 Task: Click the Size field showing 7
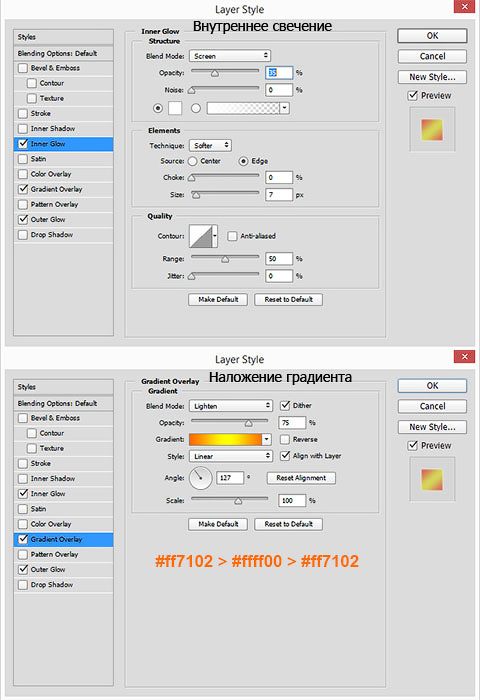tap(279, 195)
